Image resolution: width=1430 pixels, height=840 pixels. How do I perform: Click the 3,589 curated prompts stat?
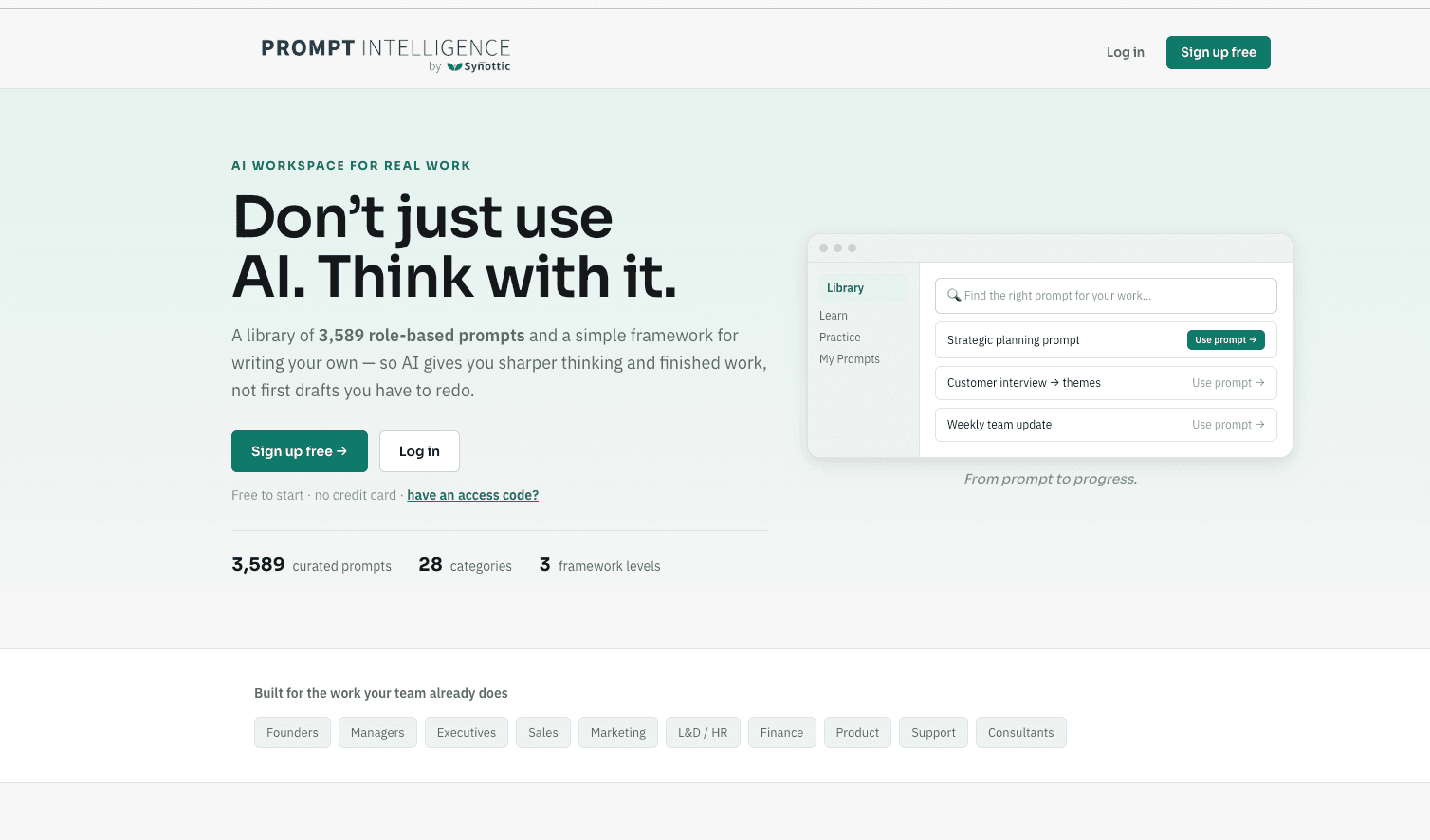point(312,565)
